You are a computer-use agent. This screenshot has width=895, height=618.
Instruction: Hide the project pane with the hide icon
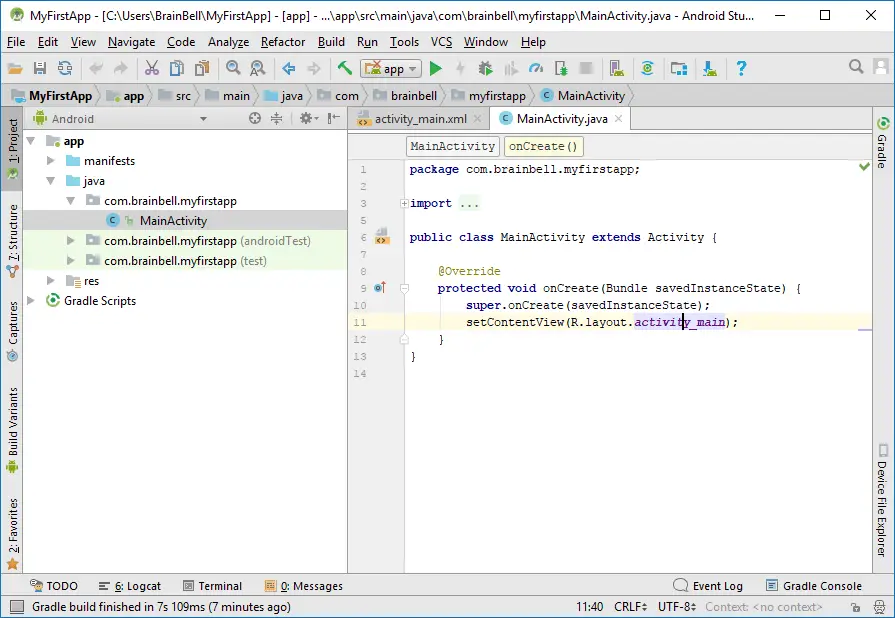(333, 119)
